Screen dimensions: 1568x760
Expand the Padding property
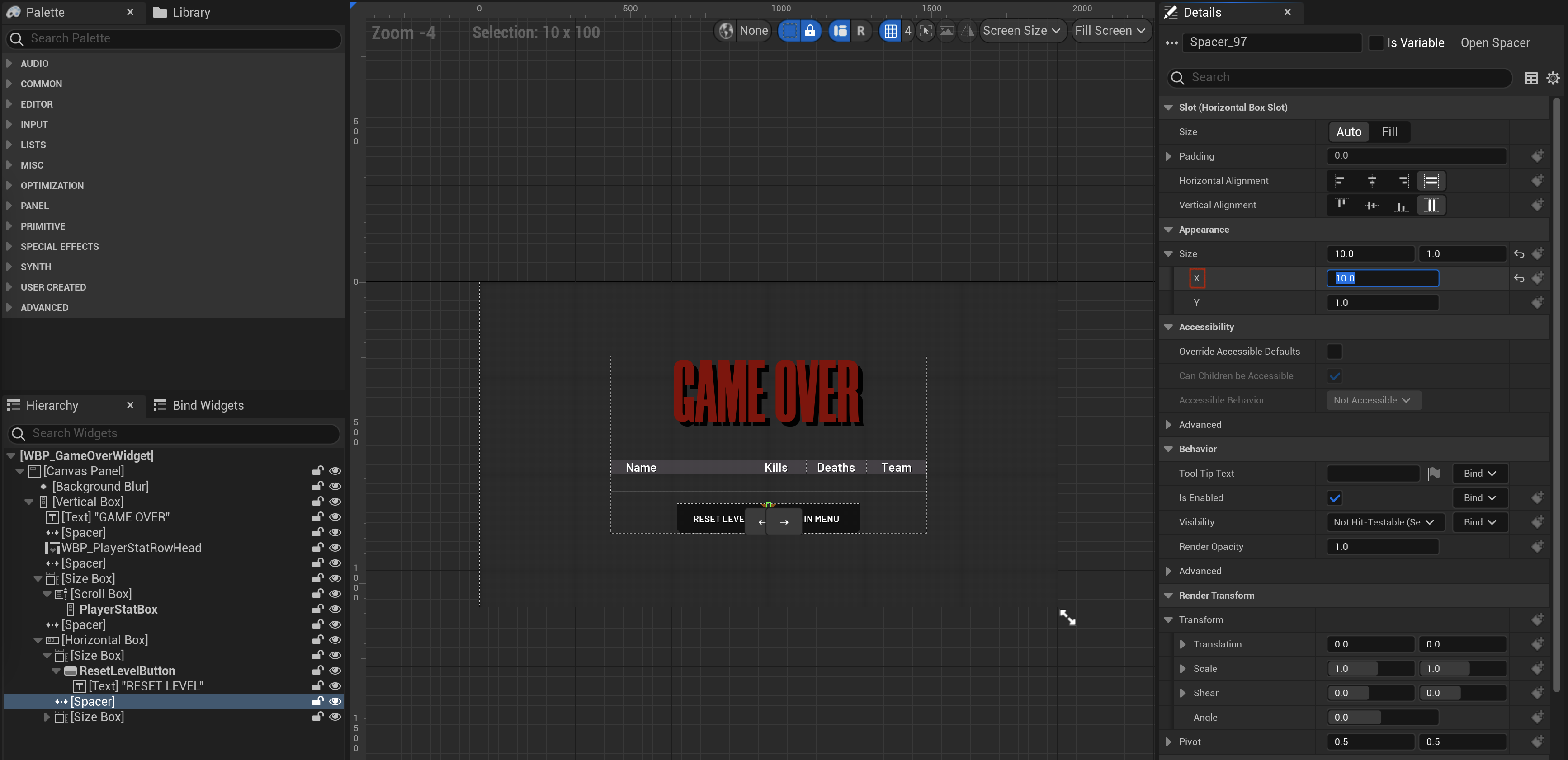tap(1167, 156)
